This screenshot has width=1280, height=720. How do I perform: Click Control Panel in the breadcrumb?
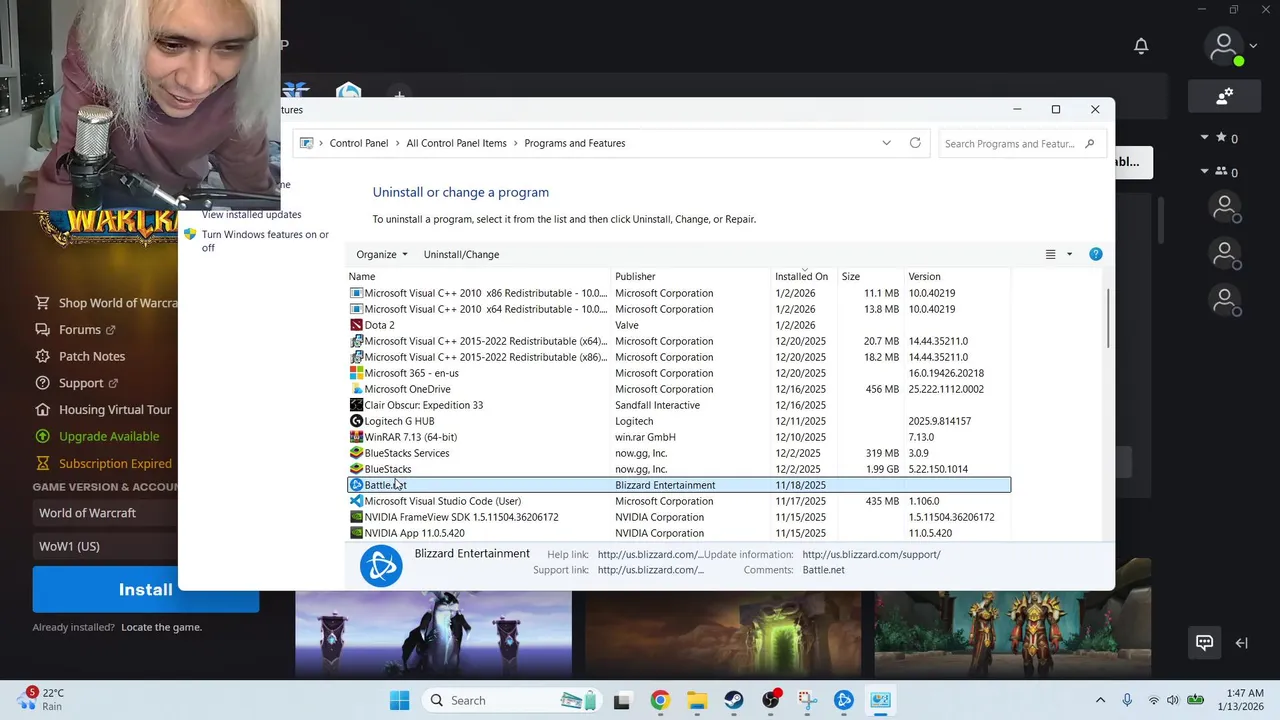coord(359,143)
